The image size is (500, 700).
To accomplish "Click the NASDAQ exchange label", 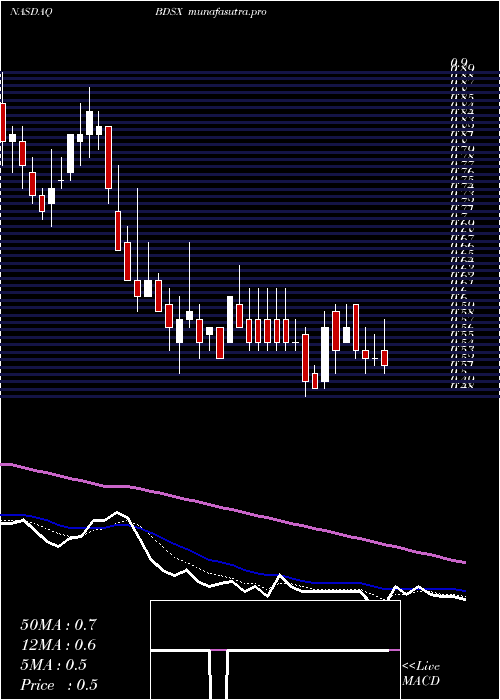I will (30, 12).
